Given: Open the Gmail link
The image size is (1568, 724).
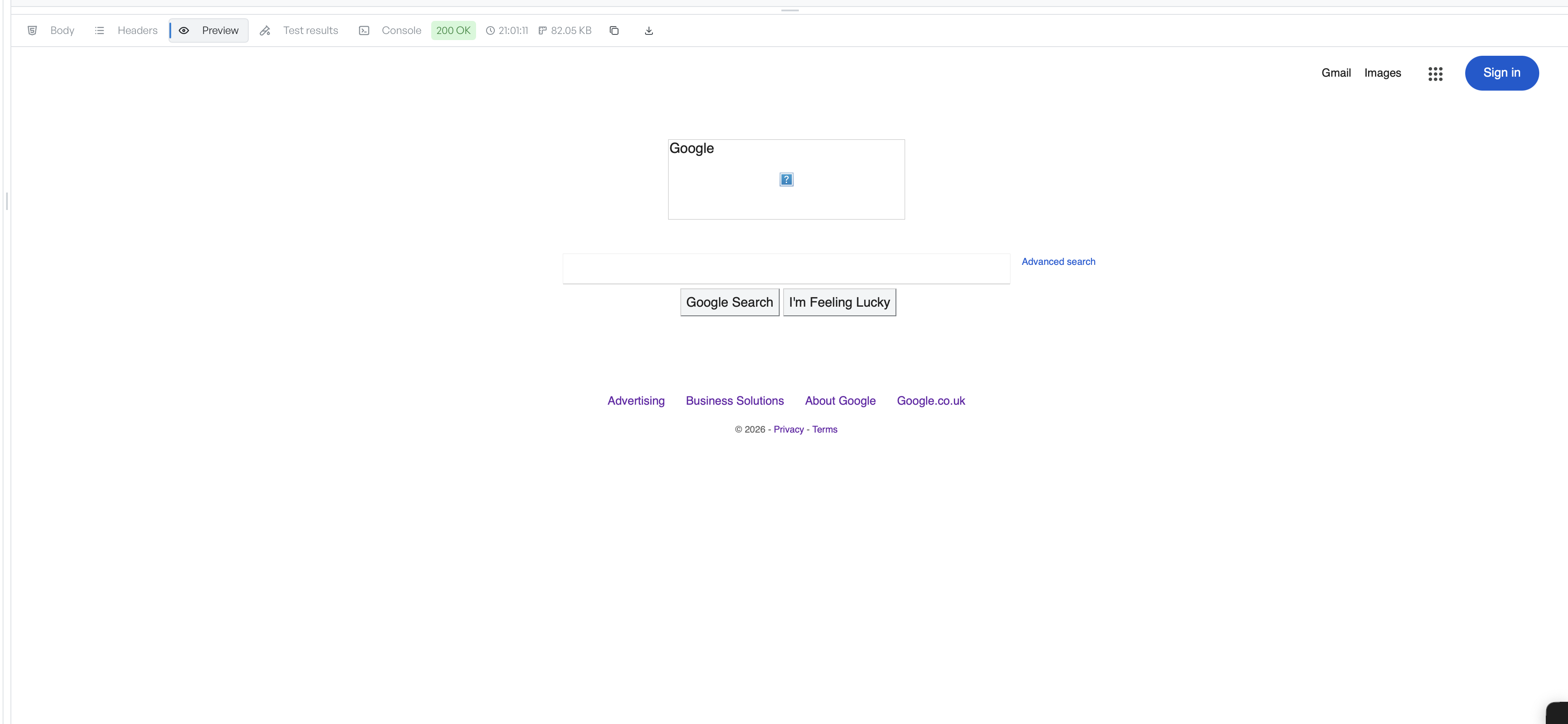Looking at the screenshot, I should click(x=1336, y=73).
